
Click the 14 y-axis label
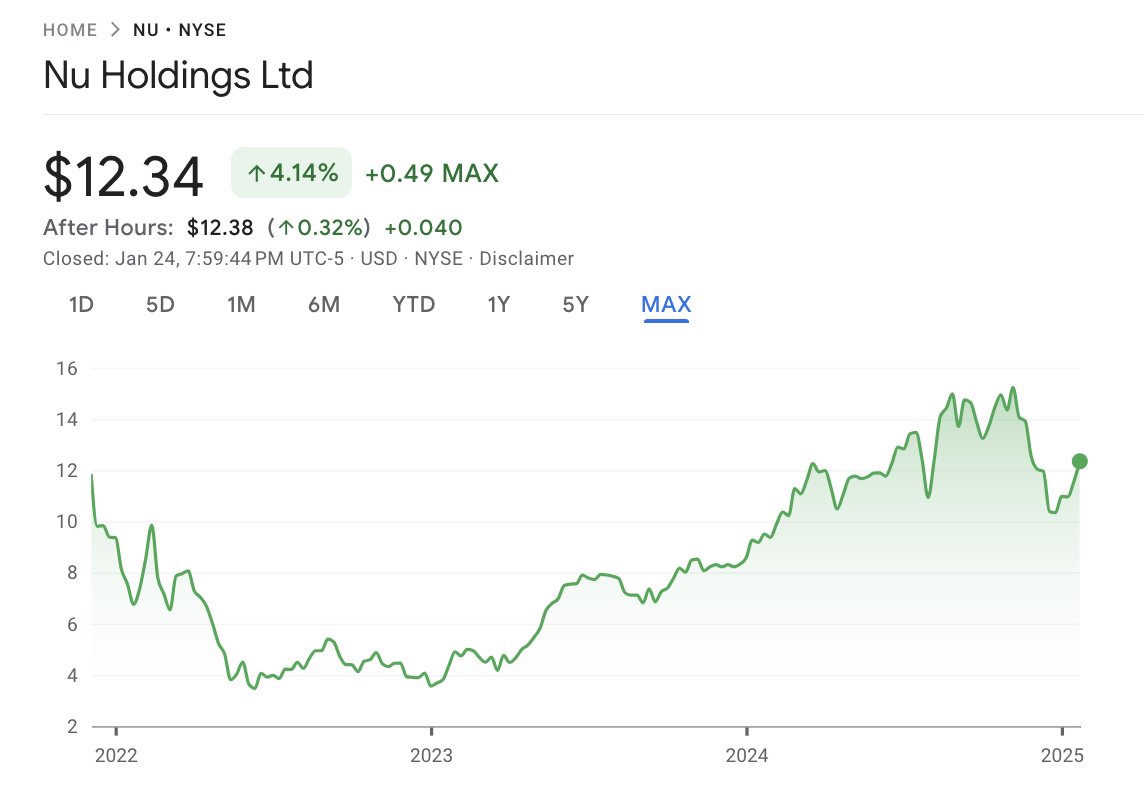coord(67,420)
